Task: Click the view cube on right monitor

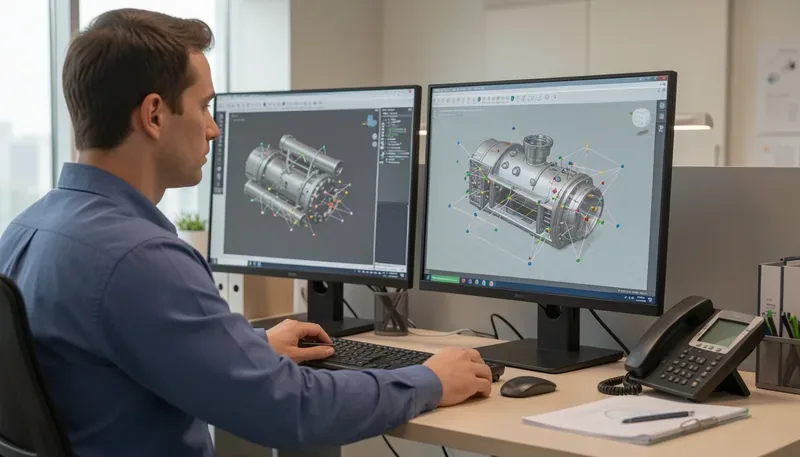Action: click(641, 117)
